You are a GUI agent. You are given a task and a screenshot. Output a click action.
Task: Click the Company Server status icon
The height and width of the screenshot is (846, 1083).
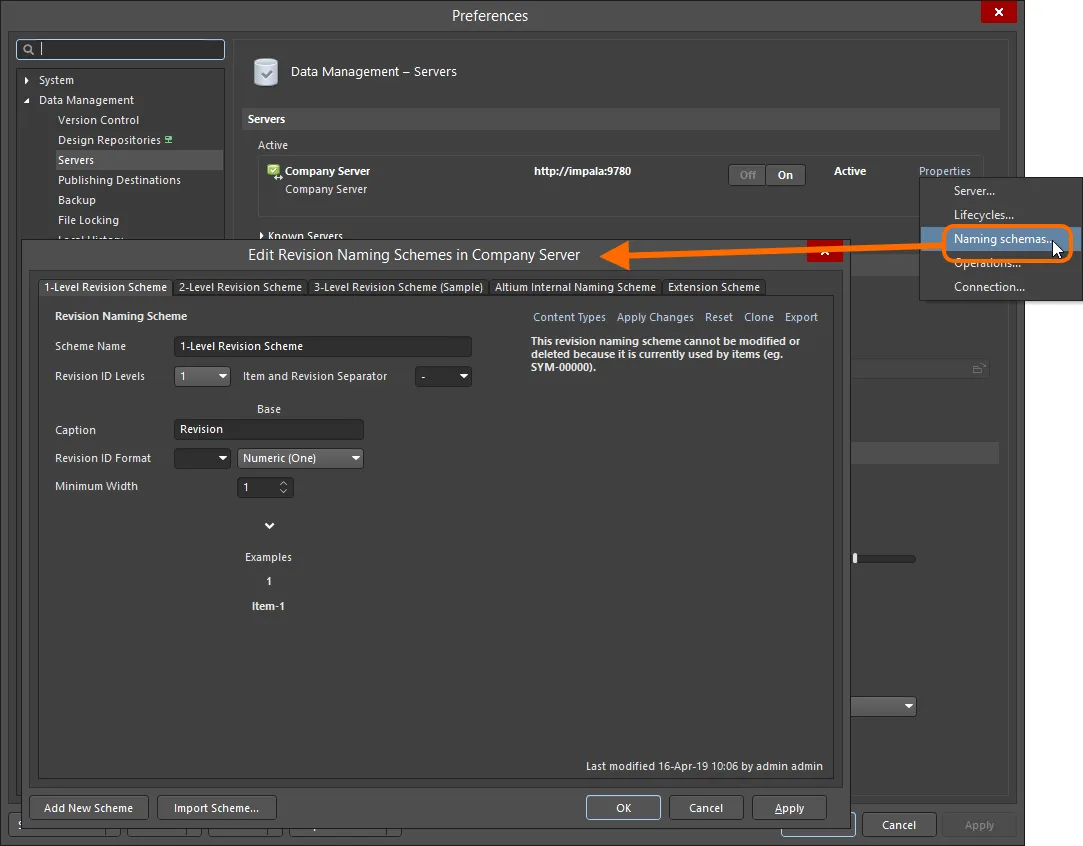(x=274, y=172)
